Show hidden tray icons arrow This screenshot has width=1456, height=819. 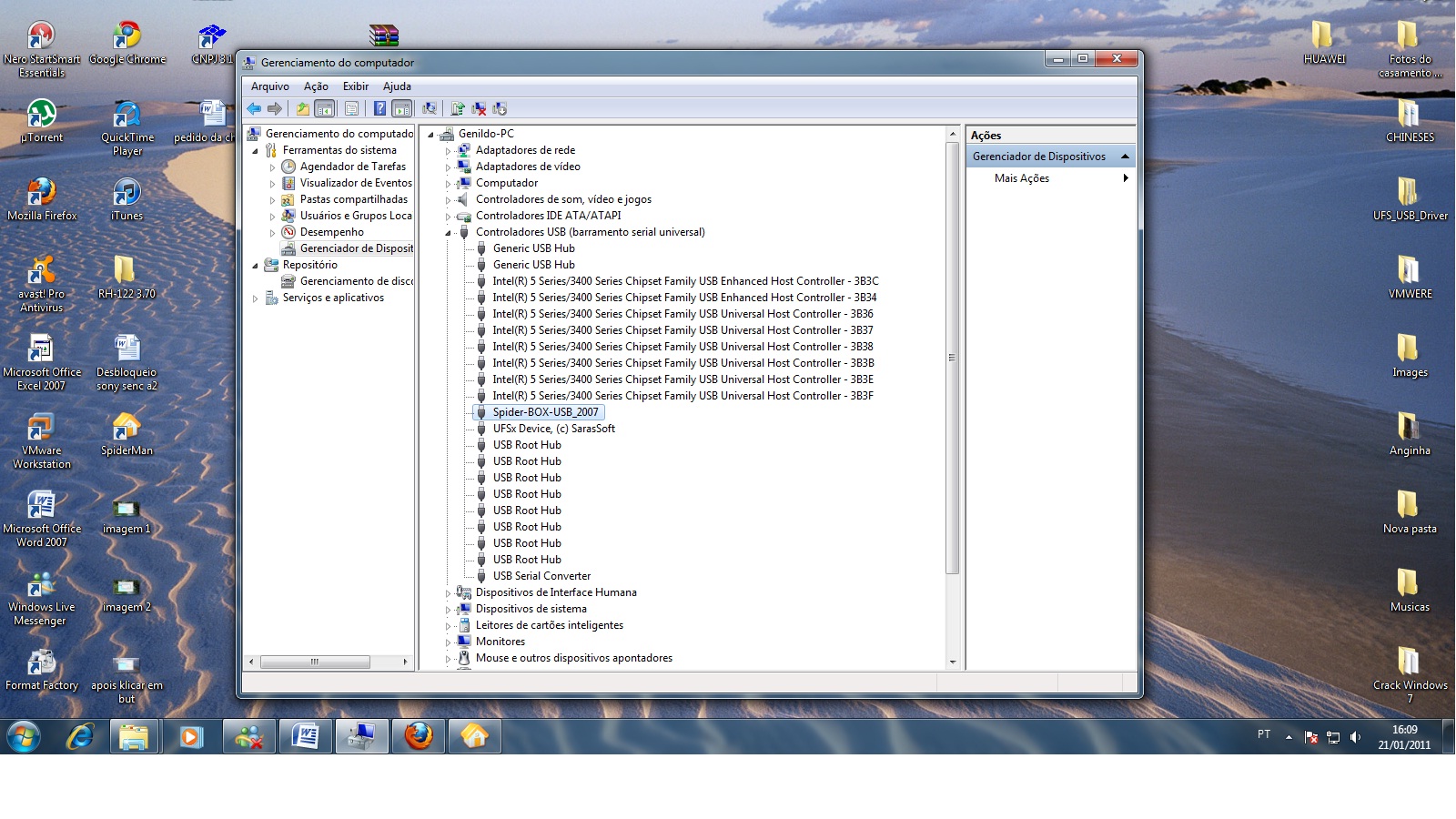pos(1289,737)
